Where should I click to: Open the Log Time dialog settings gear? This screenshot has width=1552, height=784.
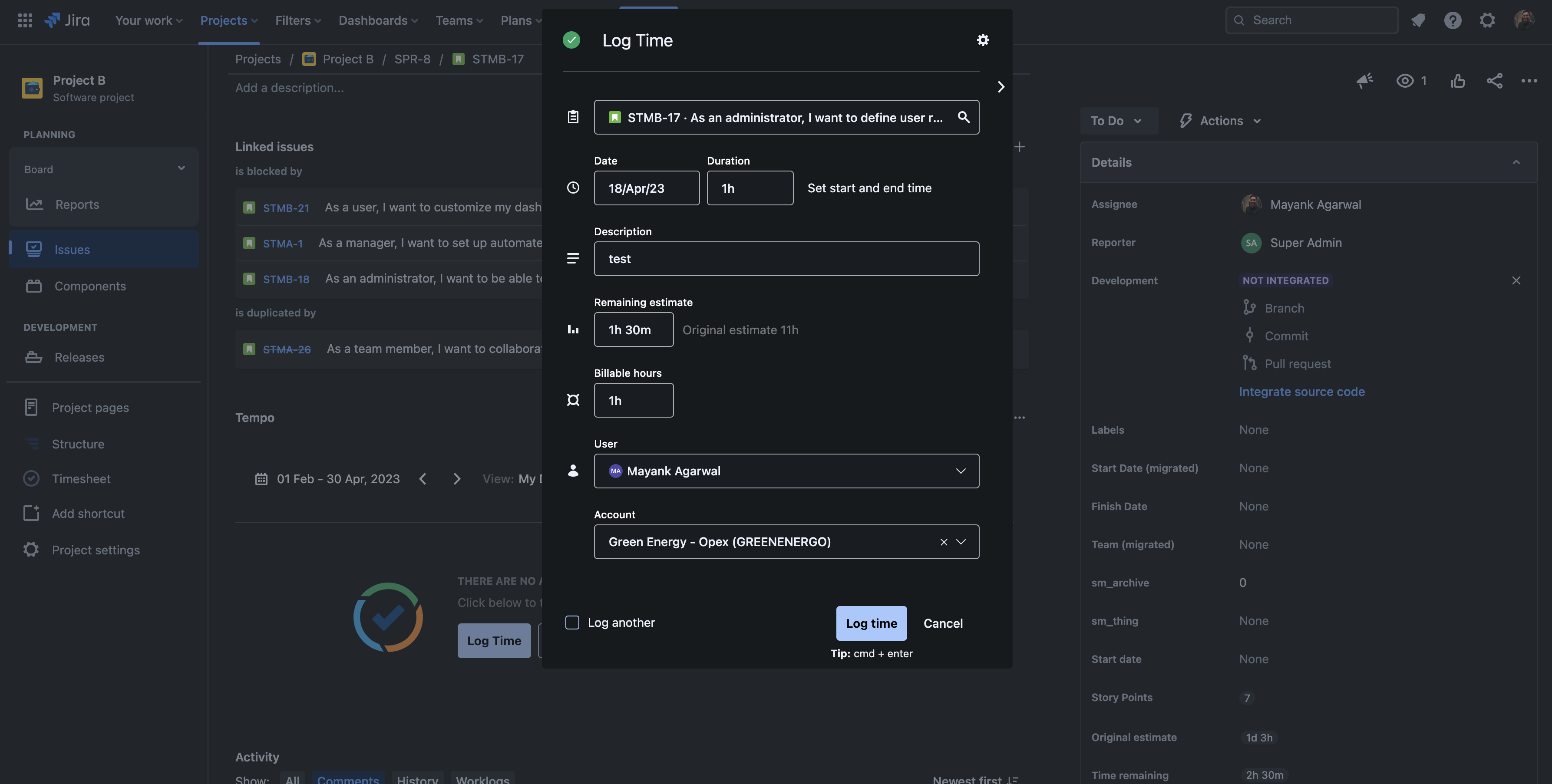tap(983, 40)
